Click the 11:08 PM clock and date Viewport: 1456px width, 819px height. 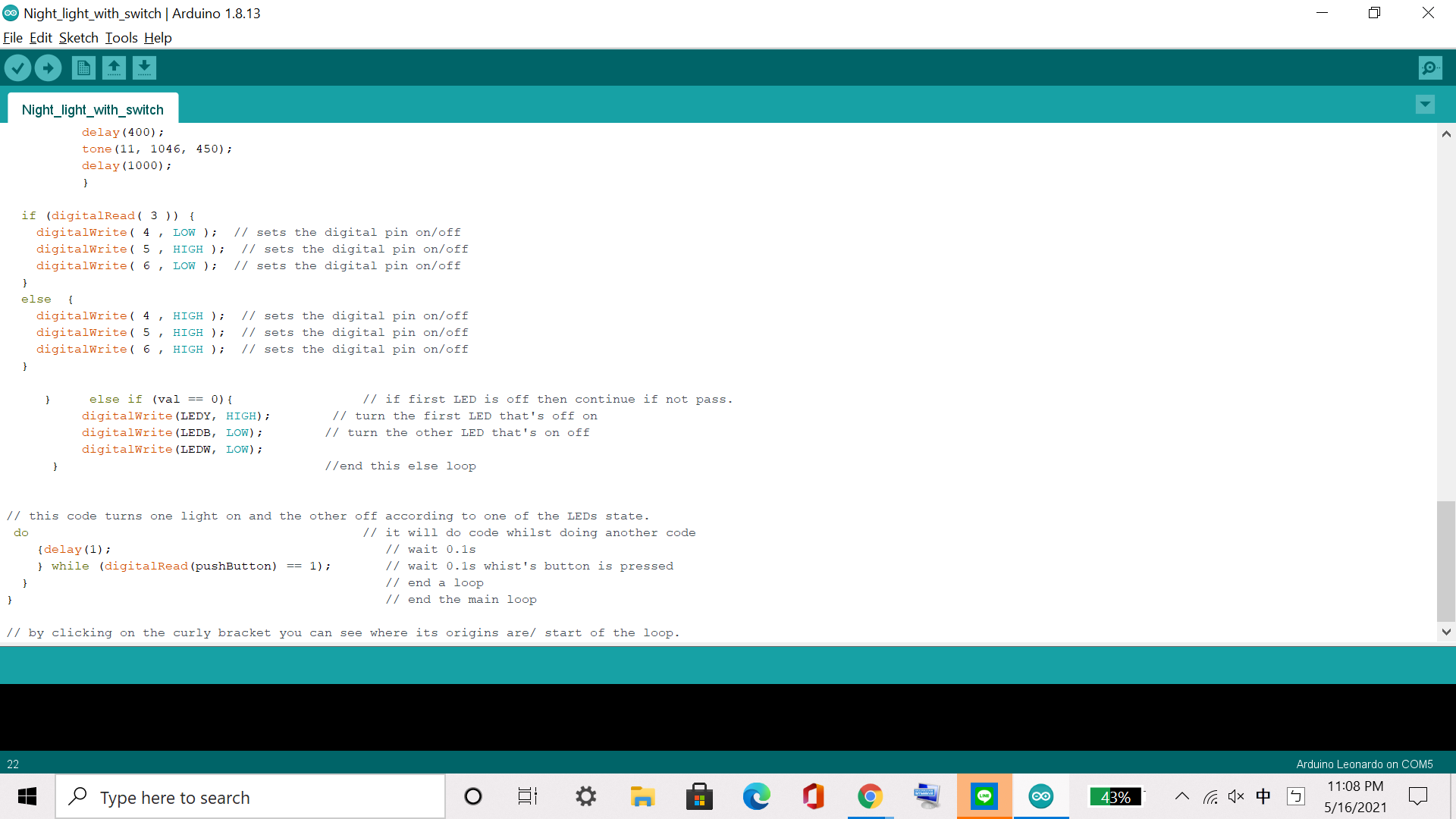[1355, 796]
